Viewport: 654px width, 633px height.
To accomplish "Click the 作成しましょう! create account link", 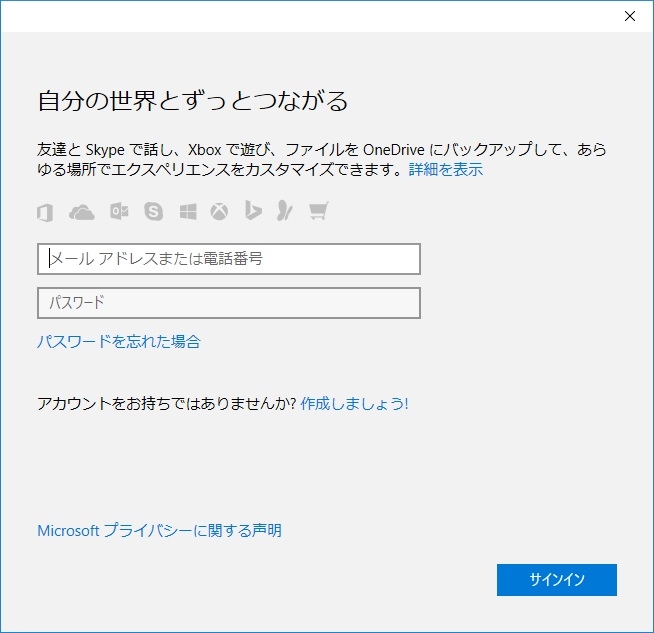I will [x=354, y=404].
